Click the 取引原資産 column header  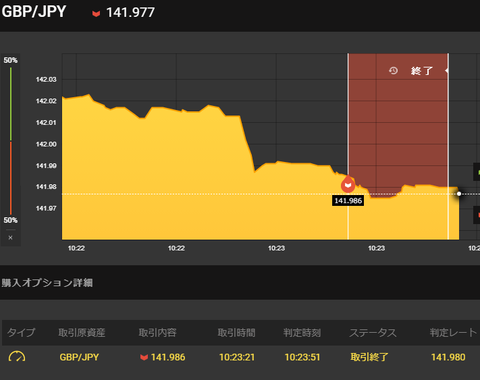[82, 332]
